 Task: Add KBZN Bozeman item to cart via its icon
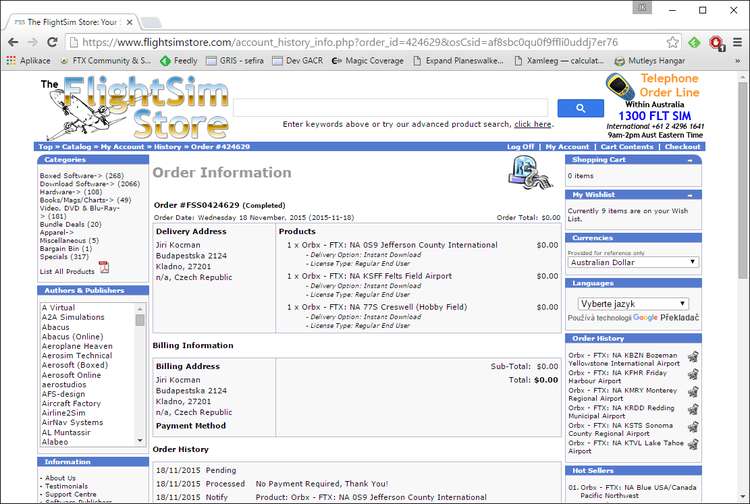tap(693, 356)
